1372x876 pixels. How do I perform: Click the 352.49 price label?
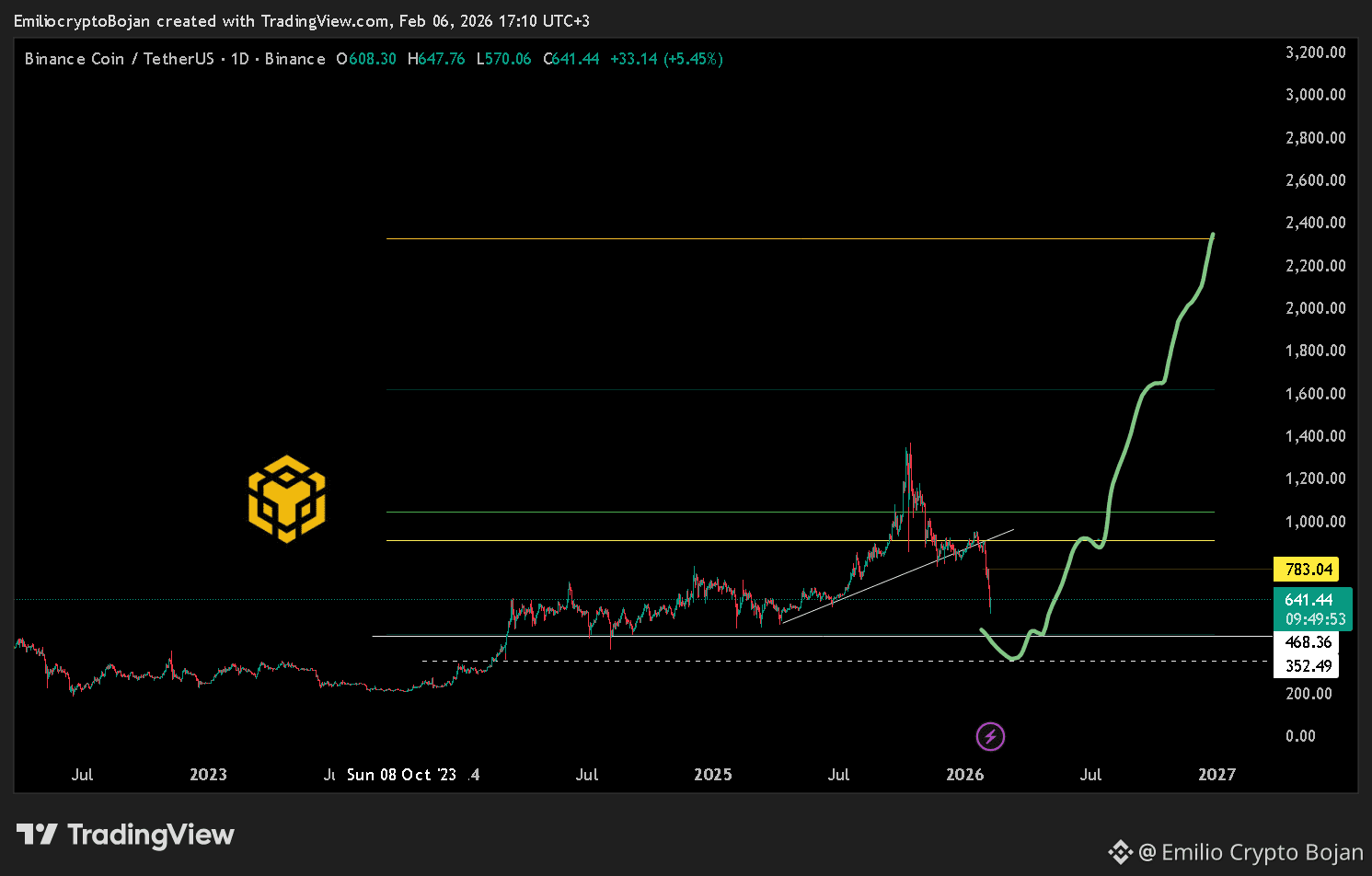tap(1308, 666)
